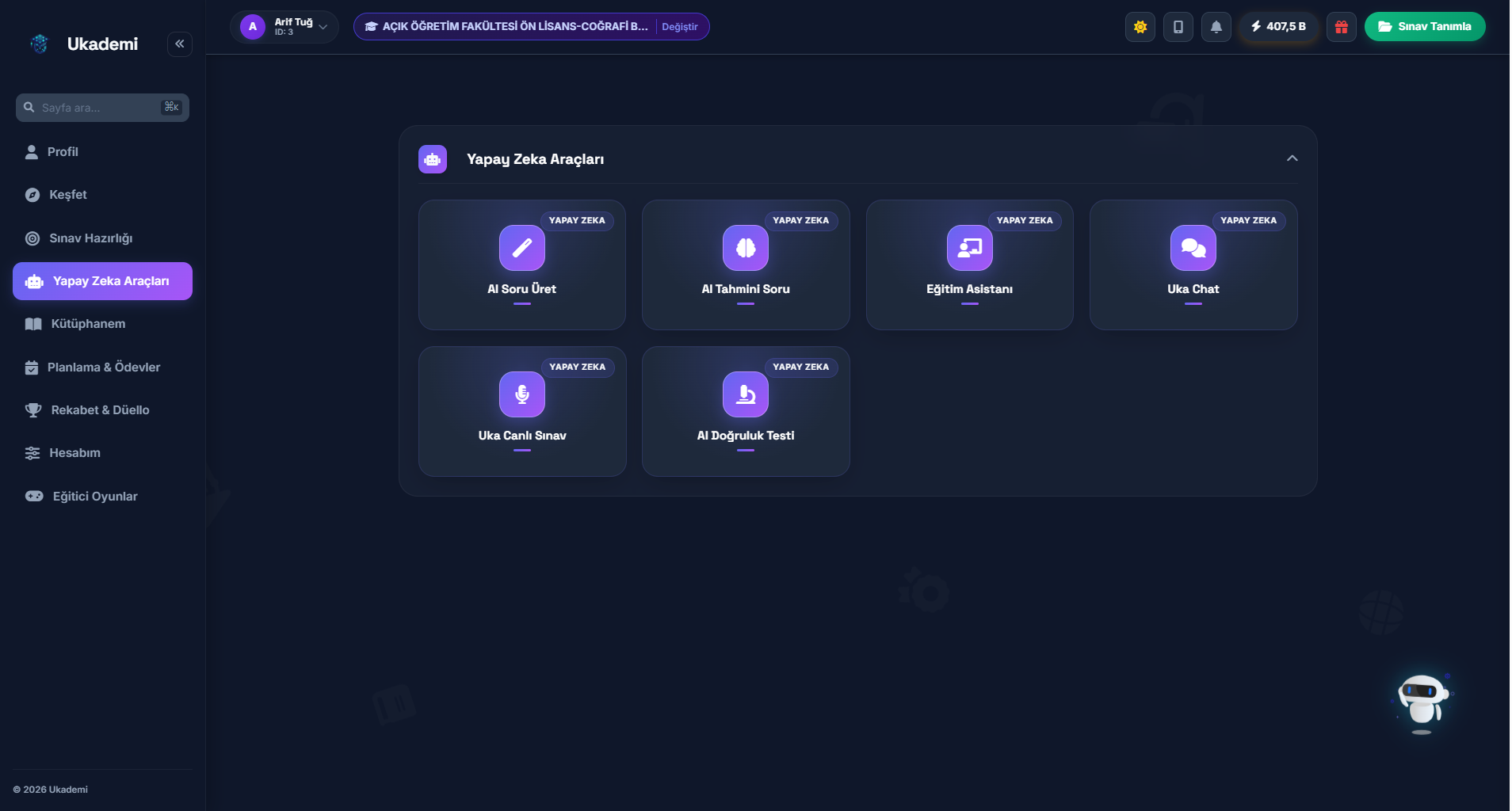Open Hesabım settings
This screenshot has height=811, width=1512.
(x=102, y=453)
